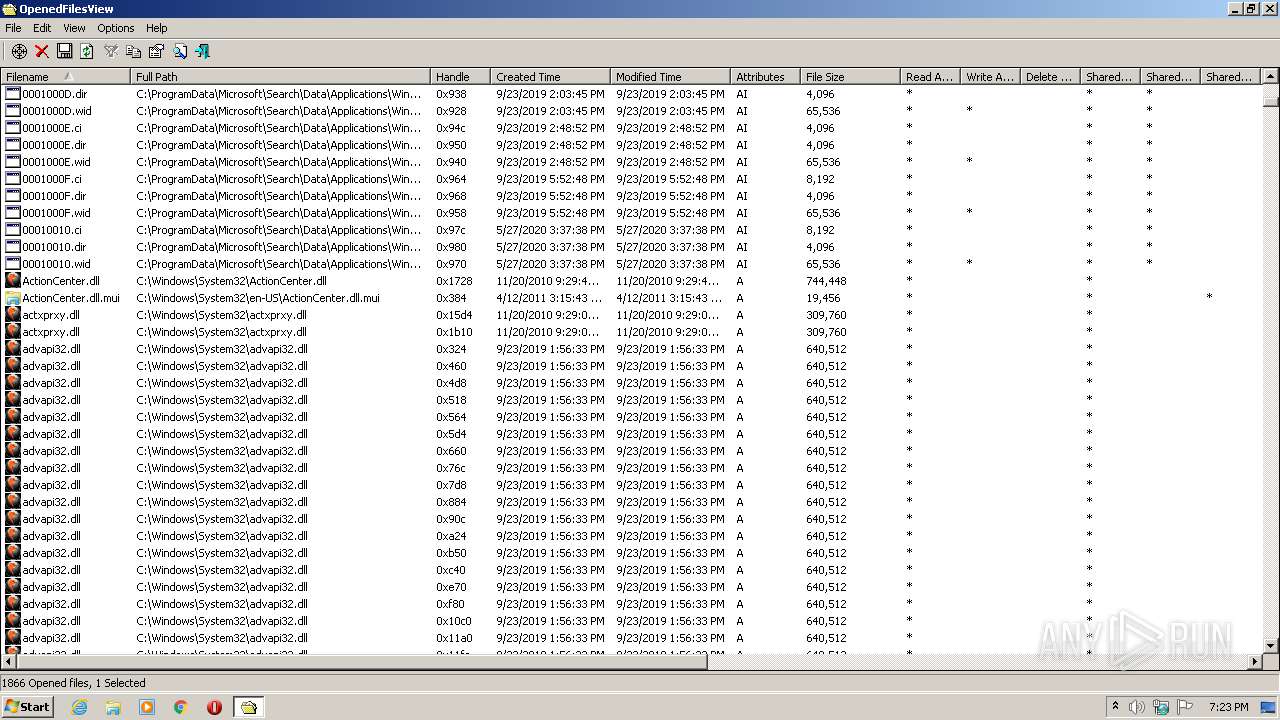Select the ActionCenter.dll.mui filename
Screen dimensions: 1280x720
pos(71,298)
